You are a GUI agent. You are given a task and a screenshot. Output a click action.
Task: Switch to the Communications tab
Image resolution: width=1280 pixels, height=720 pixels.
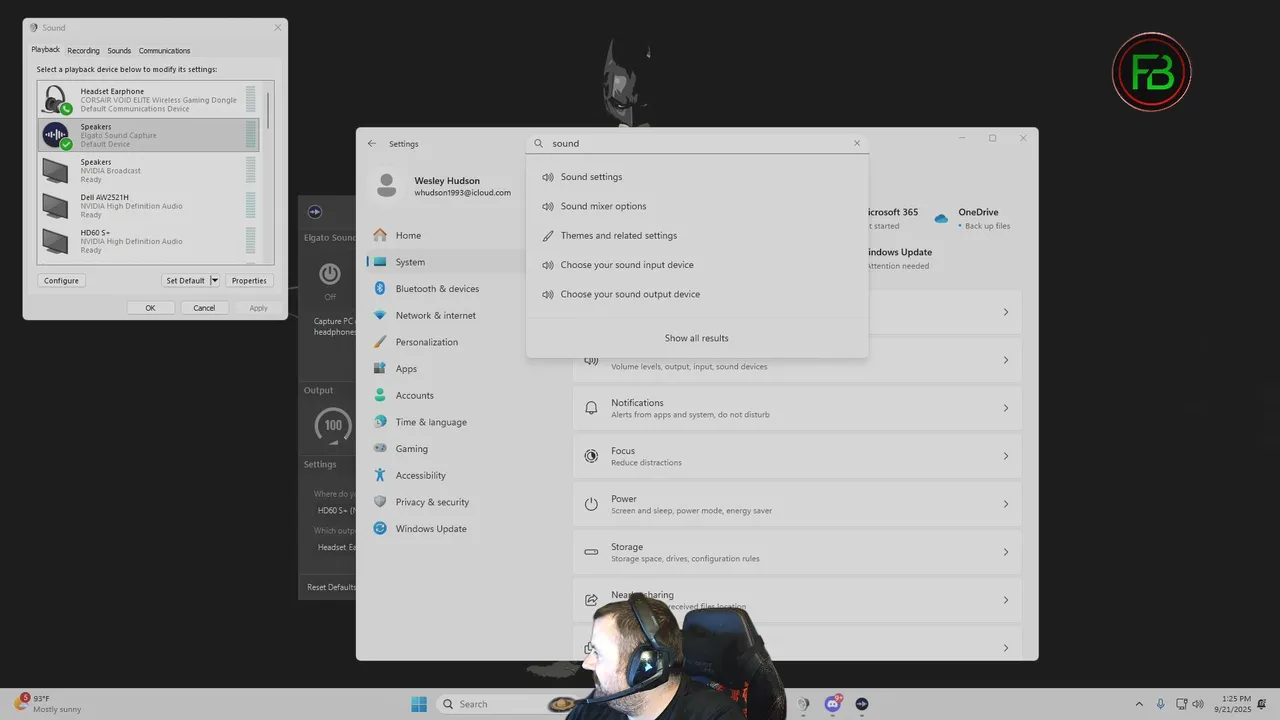[x=164, y=50]
